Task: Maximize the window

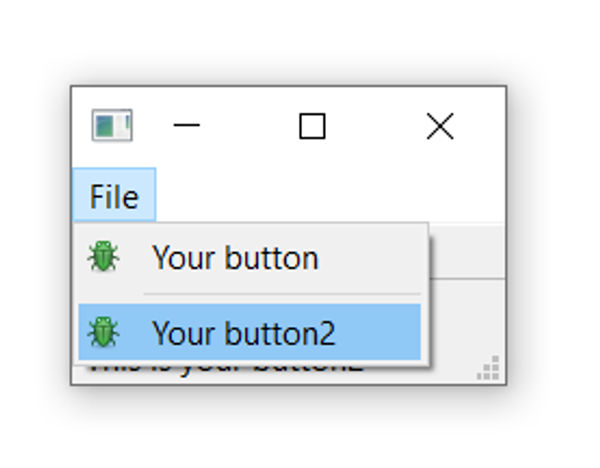Action: point(312,126)
